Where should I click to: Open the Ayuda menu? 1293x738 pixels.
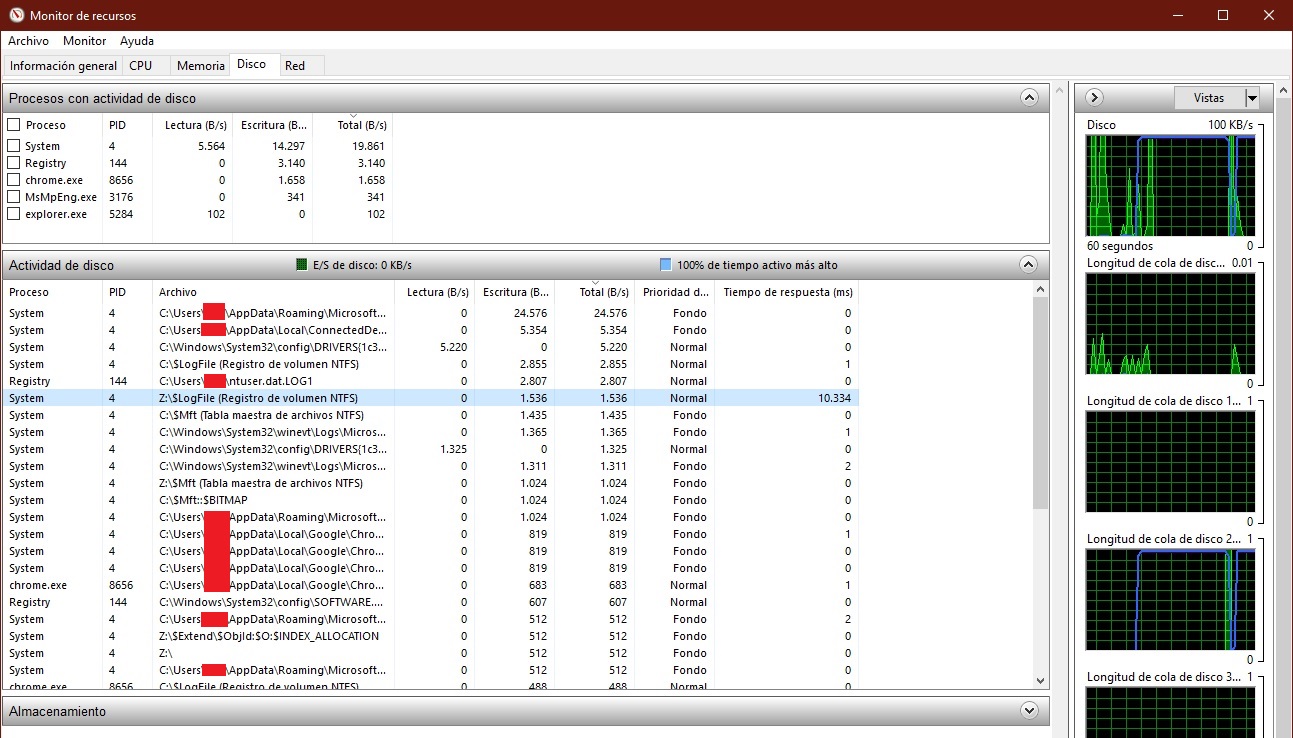(137, 41)
